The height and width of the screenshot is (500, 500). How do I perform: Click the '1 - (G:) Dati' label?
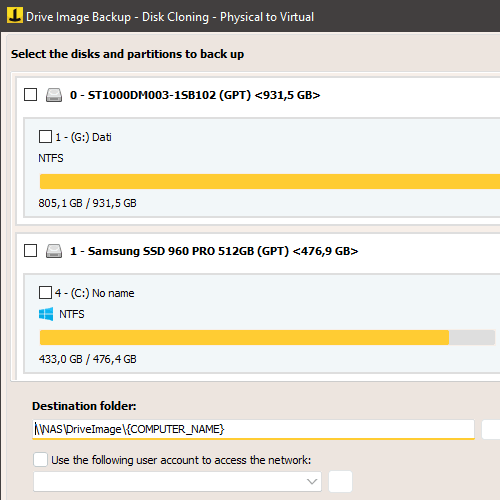click(x=83, y=137)
